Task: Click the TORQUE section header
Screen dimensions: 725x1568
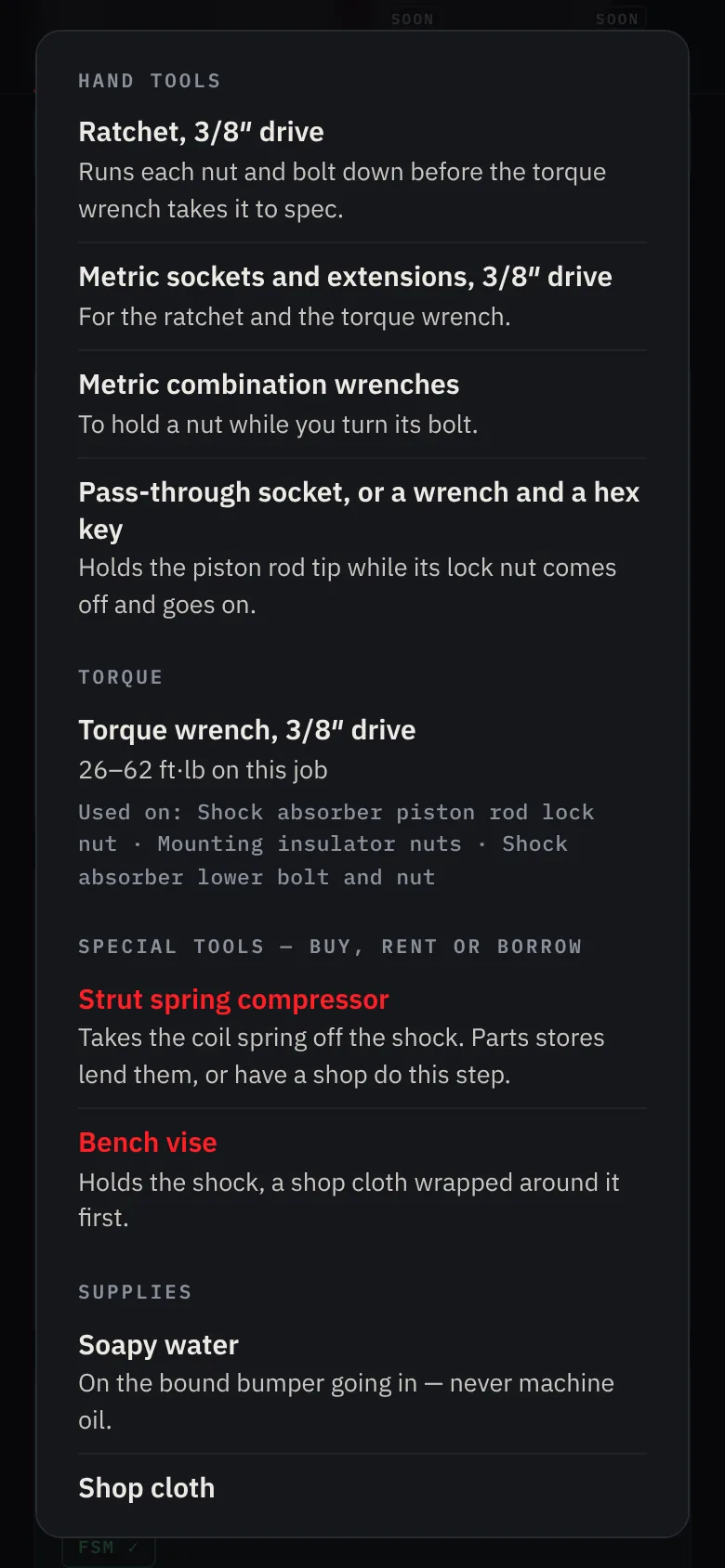Action: tap(121, 677)
